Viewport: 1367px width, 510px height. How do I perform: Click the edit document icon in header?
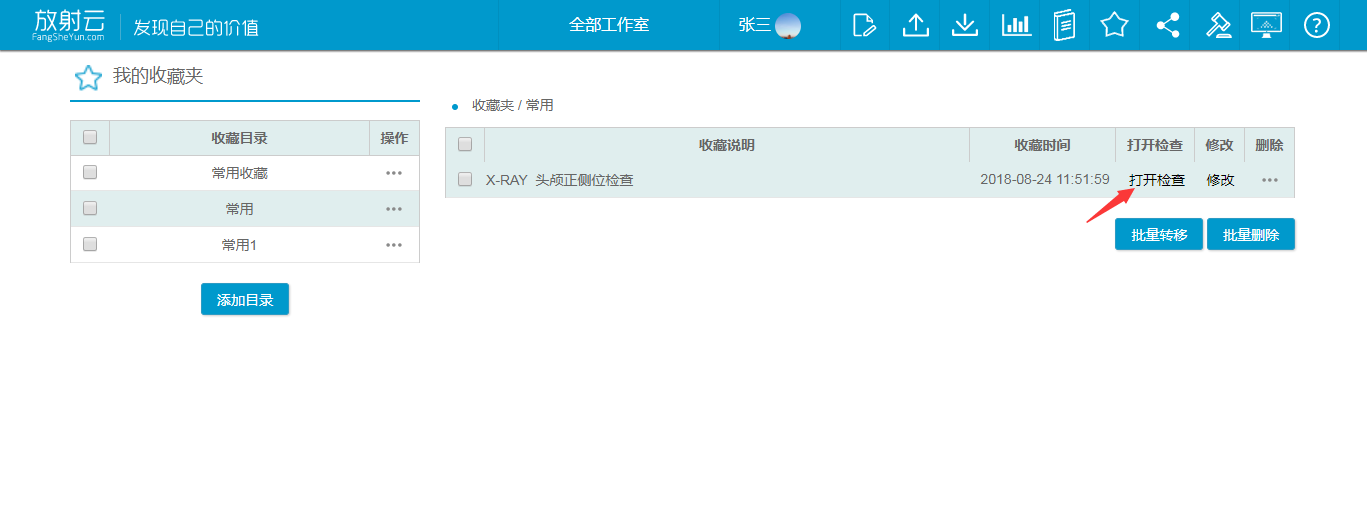tap(865, 25)
